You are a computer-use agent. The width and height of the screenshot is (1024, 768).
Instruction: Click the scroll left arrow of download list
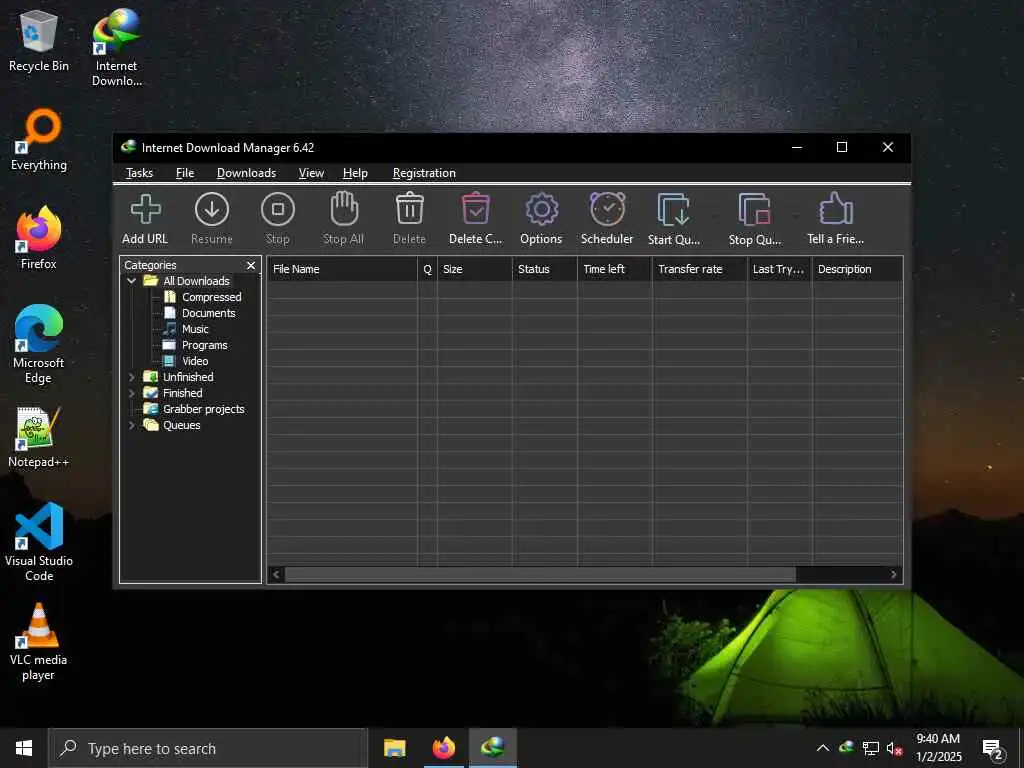[276, 575]
